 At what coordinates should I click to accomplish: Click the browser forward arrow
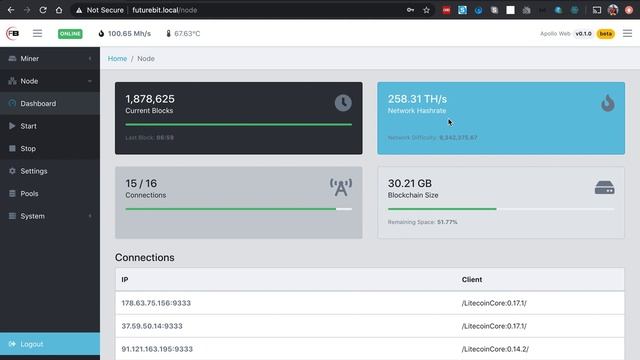[27, 10]
